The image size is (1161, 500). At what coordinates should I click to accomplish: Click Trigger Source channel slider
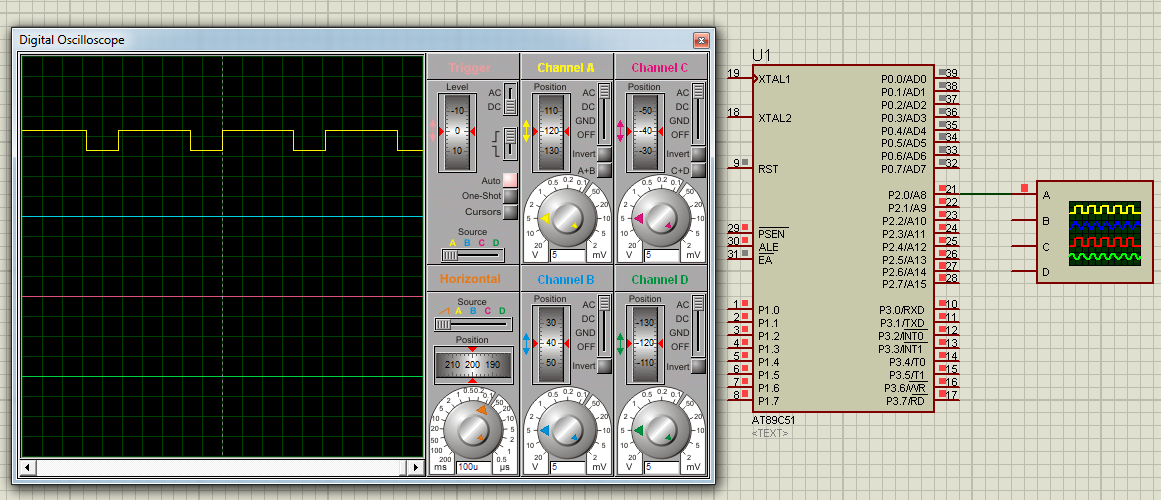(472, 255)
